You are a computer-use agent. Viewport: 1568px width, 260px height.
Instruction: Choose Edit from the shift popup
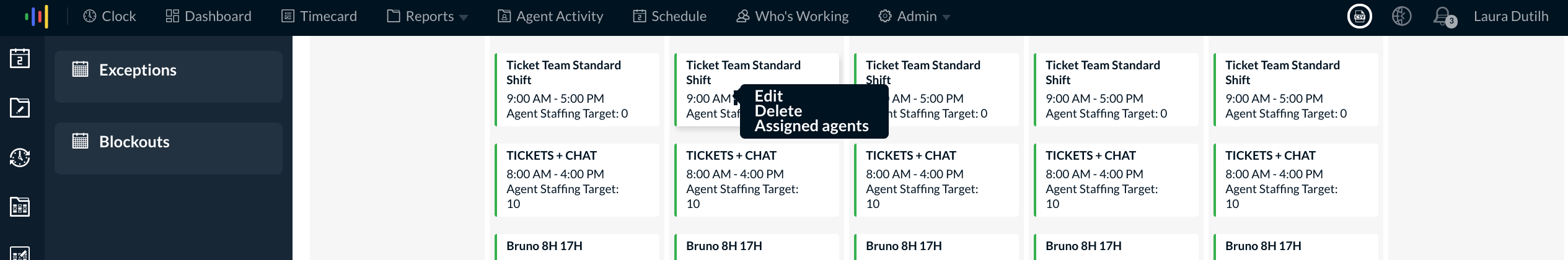click(769, 96)
